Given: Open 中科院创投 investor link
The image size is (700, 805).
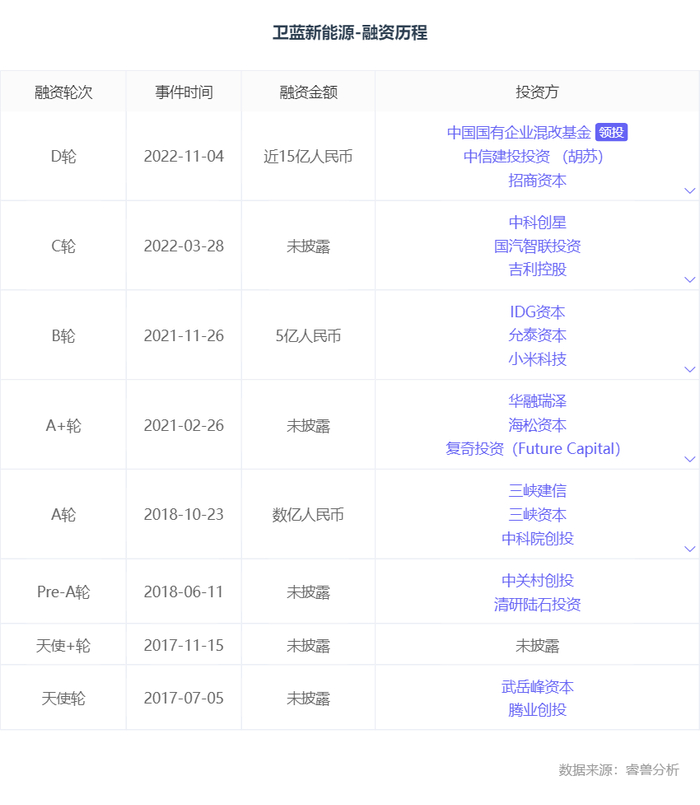Looking at the screenshot, I should point(537,539).
